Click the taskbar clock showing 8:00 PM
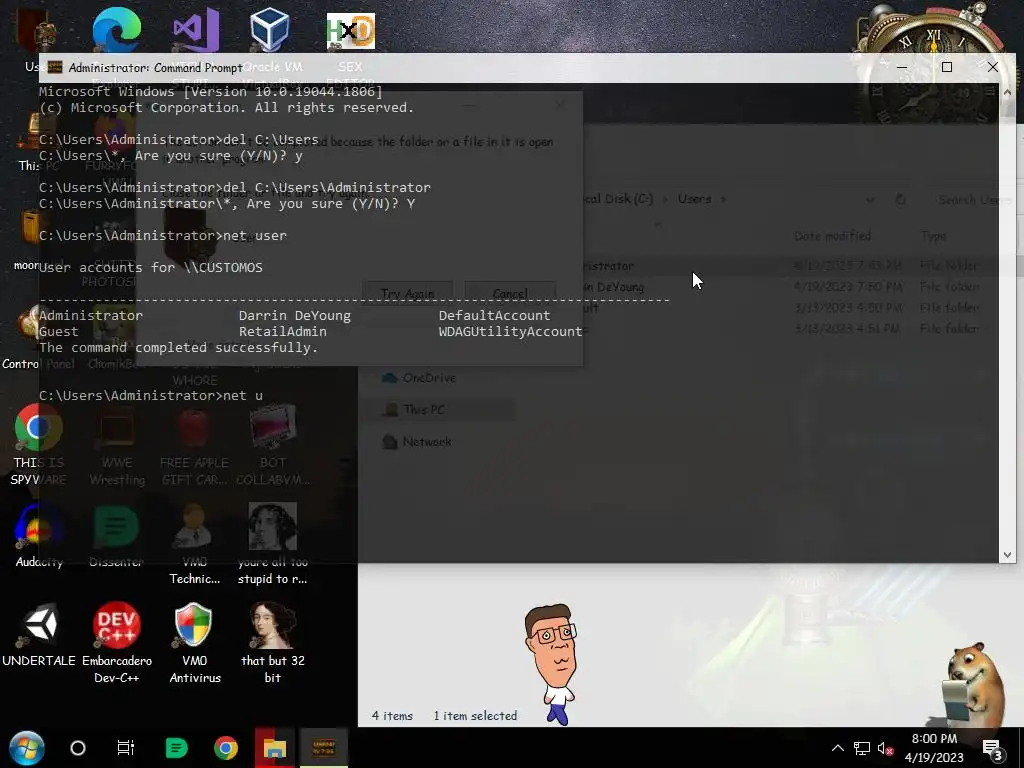Image resolution: width=1024 pixels, height=768 pixels. pos(934,748)
